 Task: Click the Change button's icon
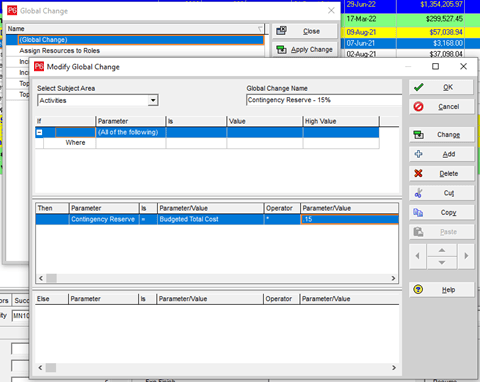tap(418, 135)
